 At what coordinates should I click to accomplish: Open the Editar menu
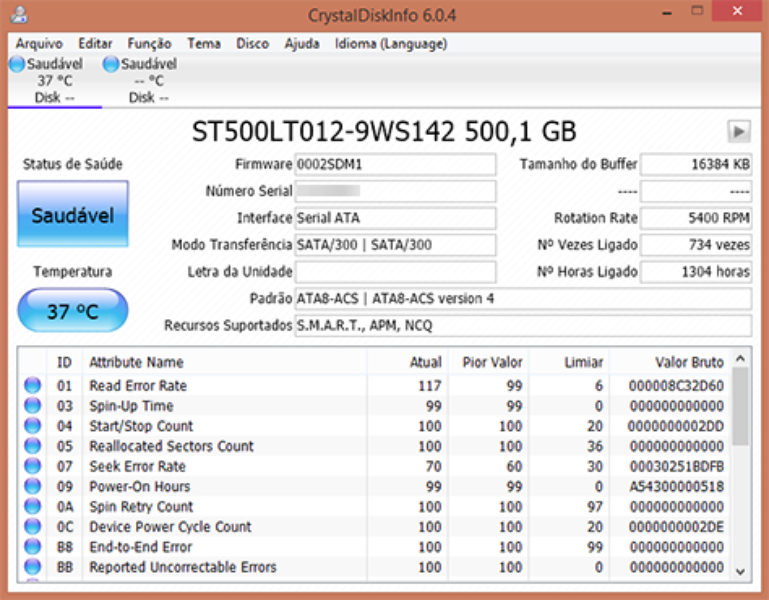95,44
